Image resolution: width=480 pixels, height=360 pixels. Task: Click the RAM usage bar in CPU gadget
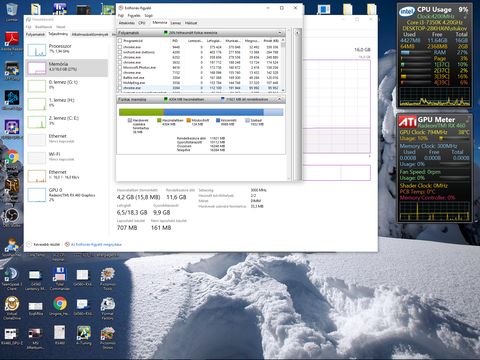coord(416,52)
